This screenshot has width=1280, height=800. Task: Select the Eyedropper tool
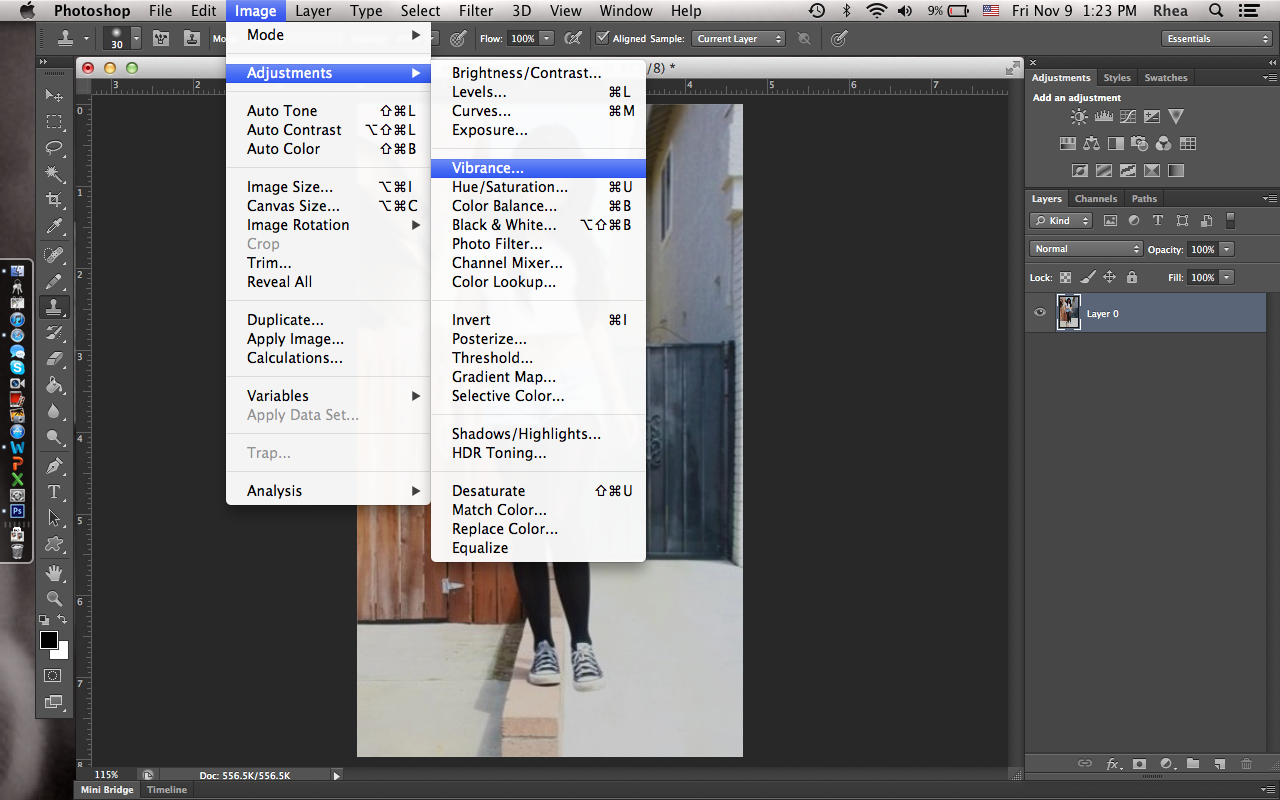click(x=54, y=226)
